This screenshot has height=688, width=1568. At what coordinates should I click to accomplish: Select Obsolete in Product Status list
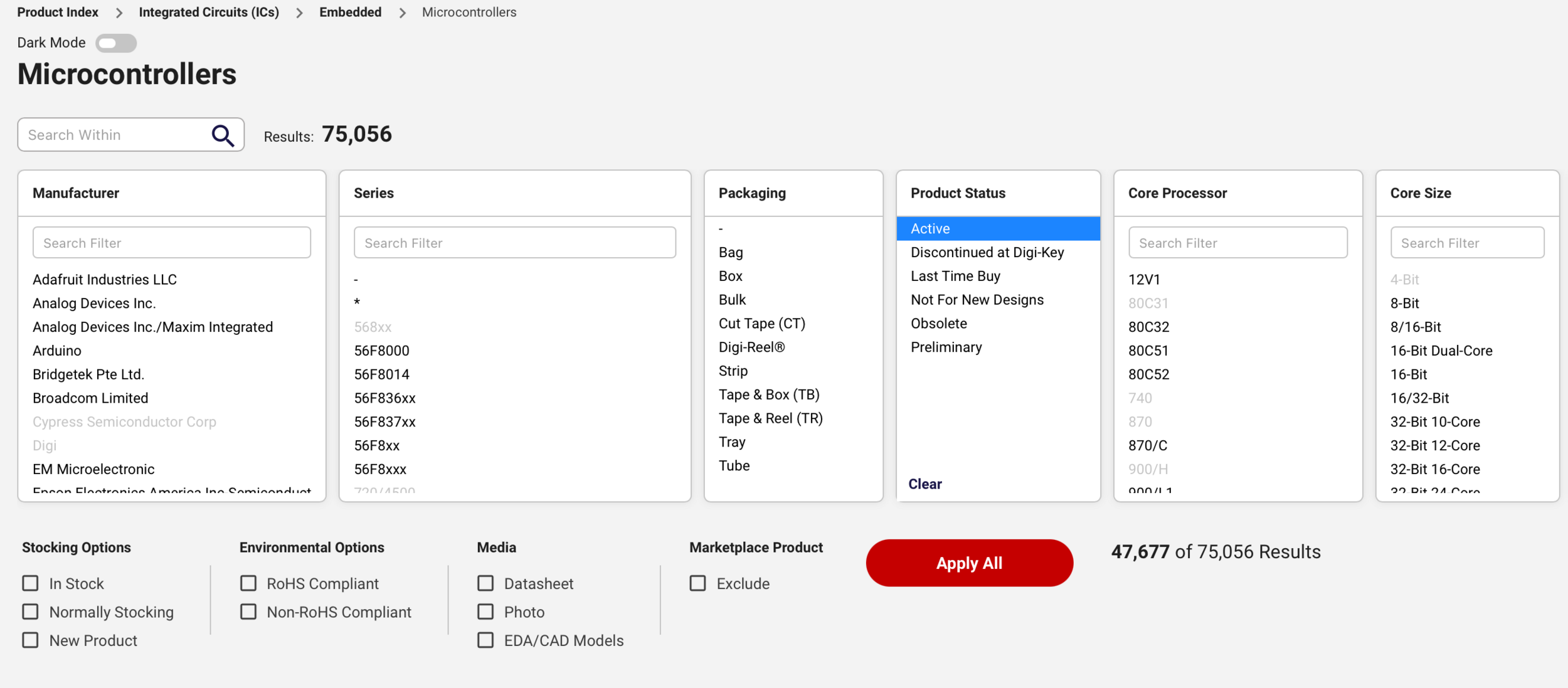(x=938, y=324)
